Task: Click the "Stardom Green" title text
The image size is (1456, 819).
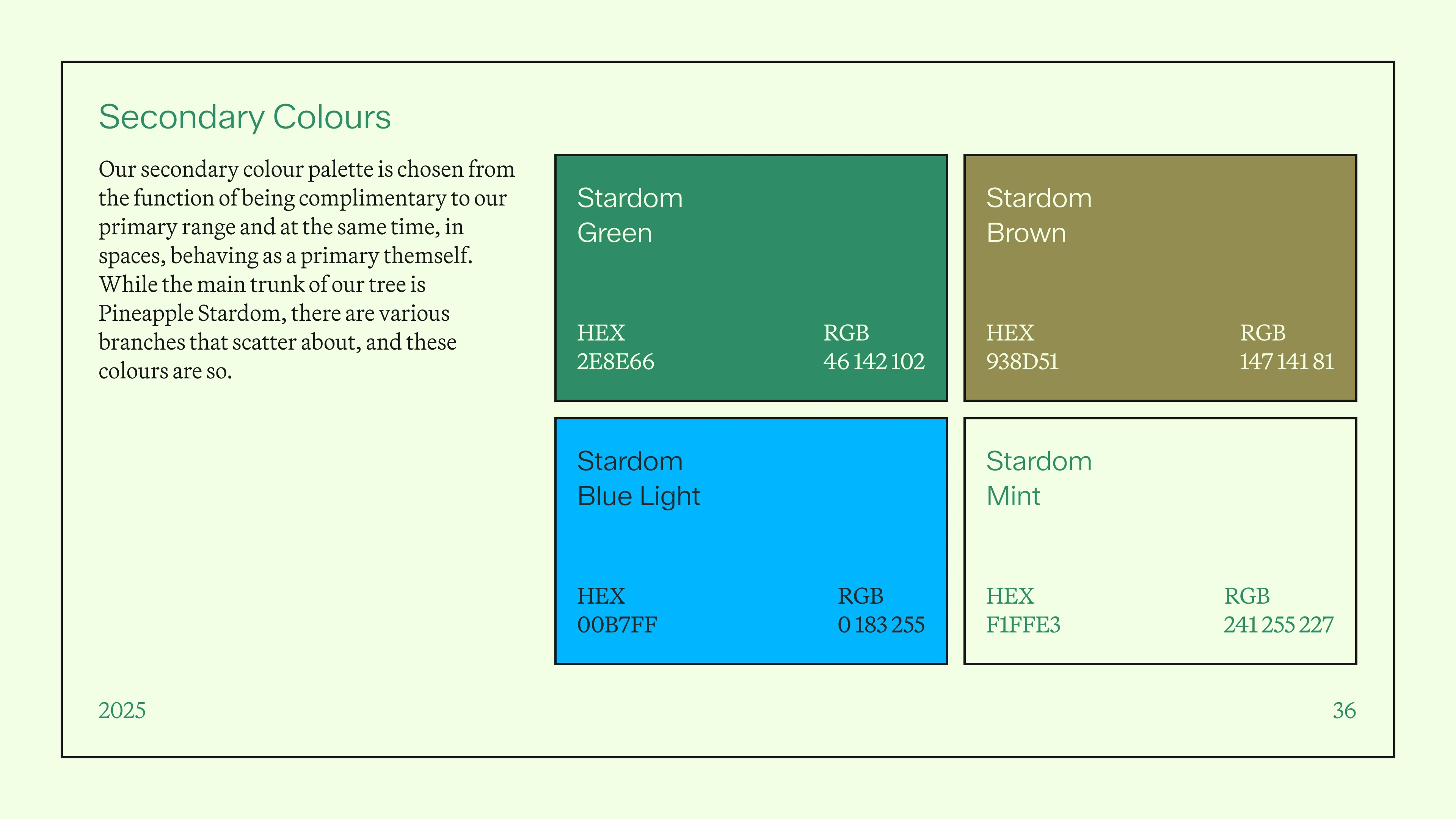Action: (x=629, y=215)
